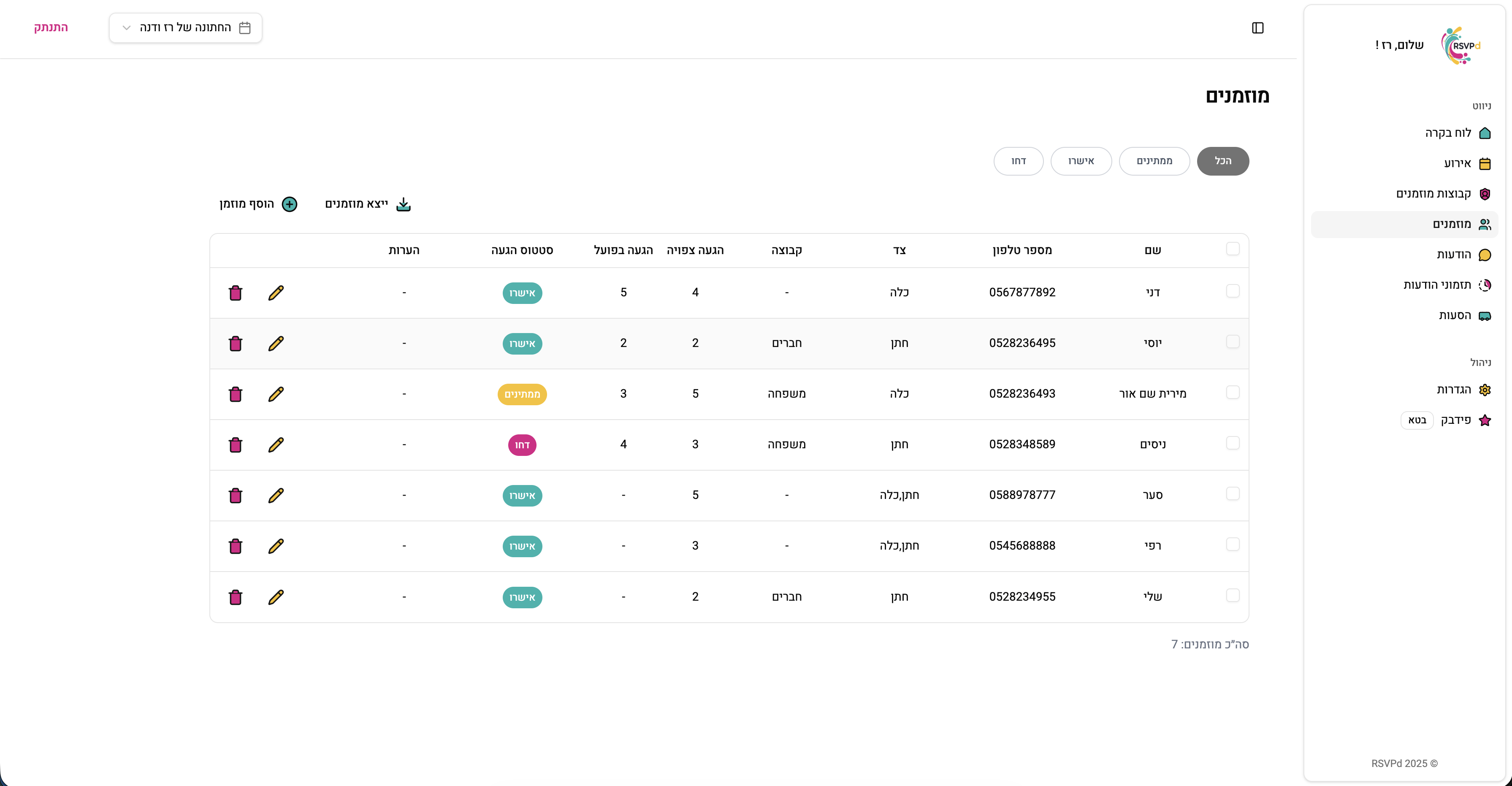Click the export guests download icon
Viewport: 1512px width, 786px height.
[403, 204]
